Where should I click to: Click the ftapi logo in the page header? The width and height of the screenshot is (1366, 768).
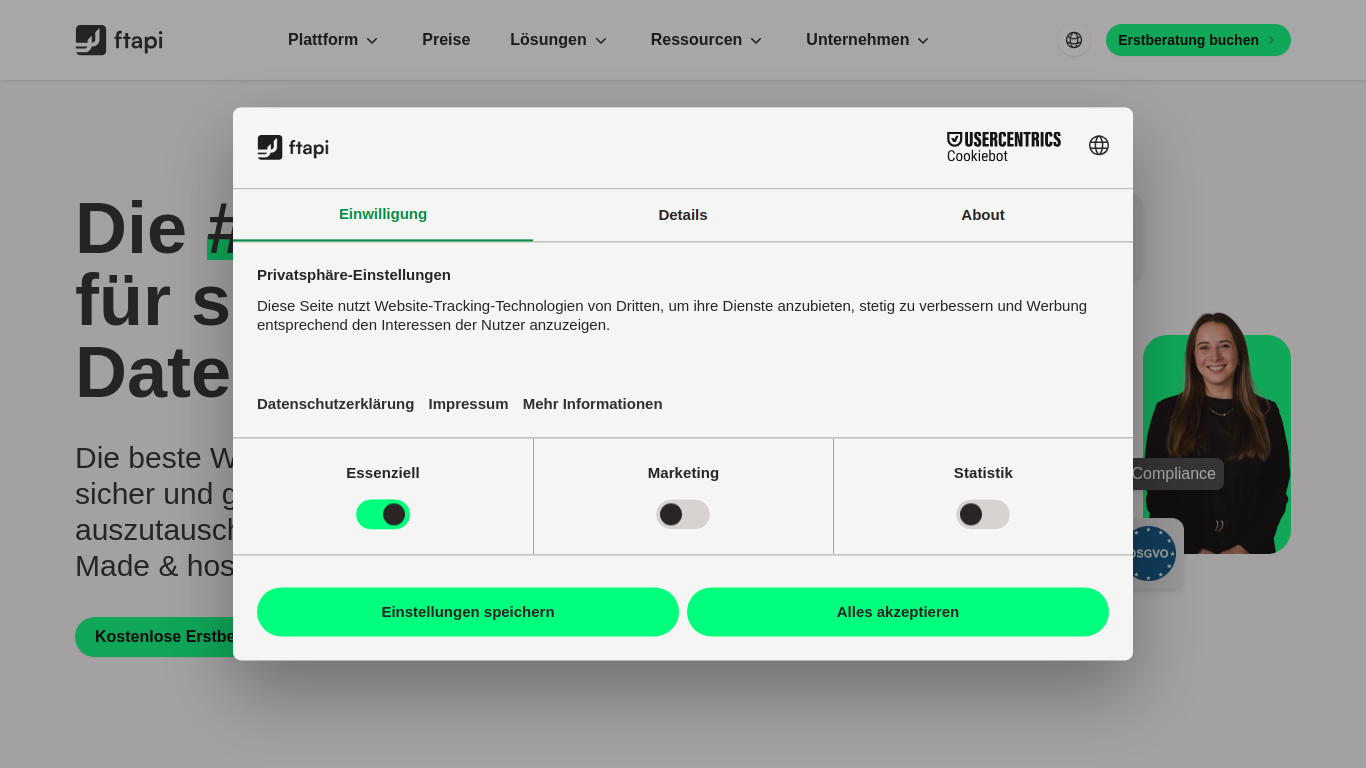tap(119, 40)
